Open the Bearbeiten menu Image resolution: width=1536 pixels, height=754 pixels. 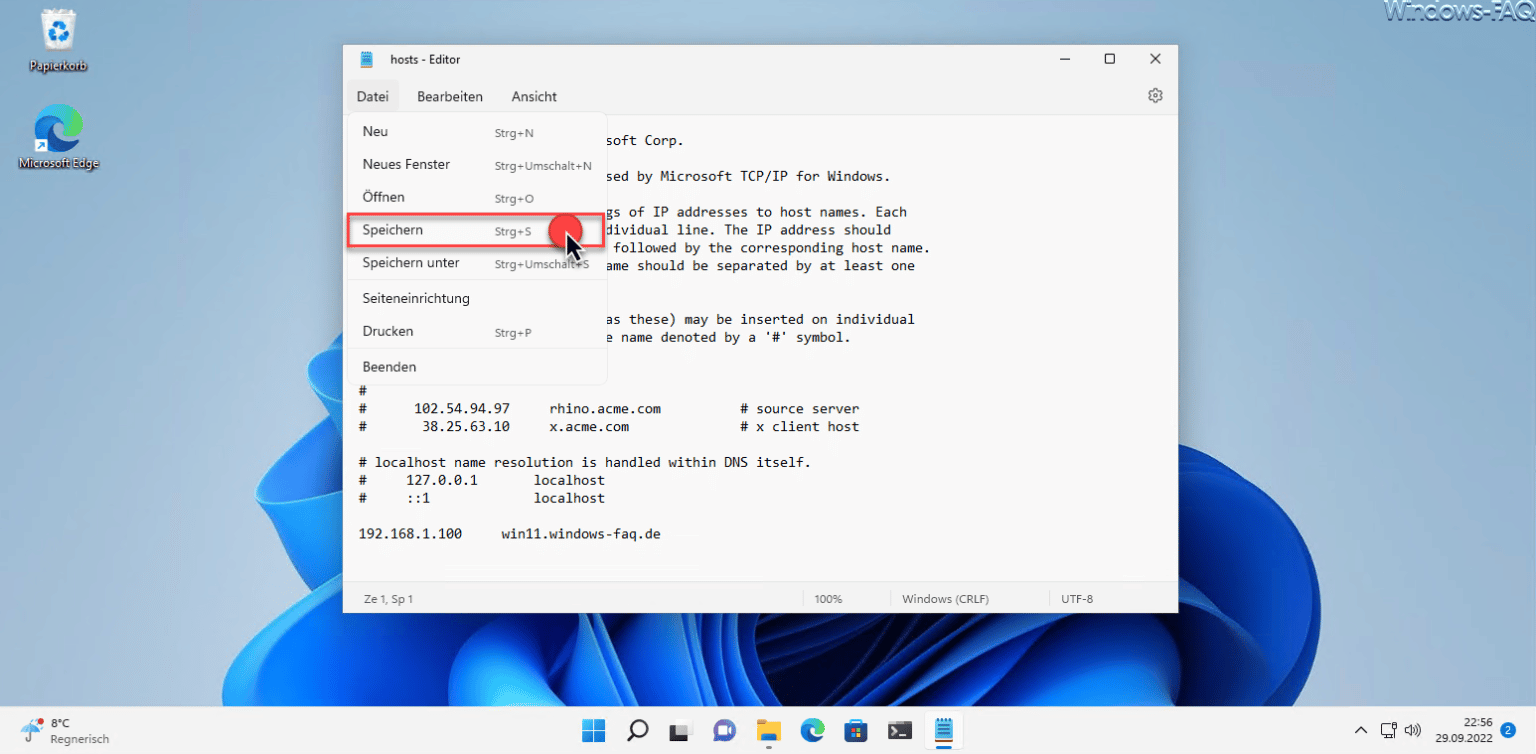tap(450, 96)
